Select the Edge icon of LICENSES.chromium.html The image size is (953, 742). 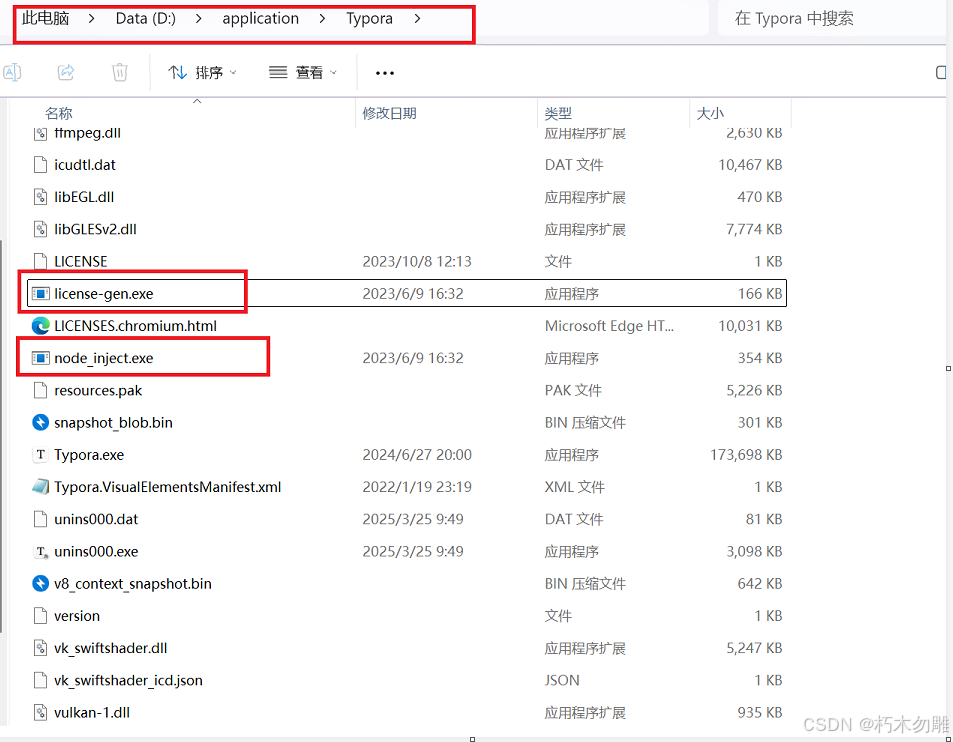click(40, 326)
